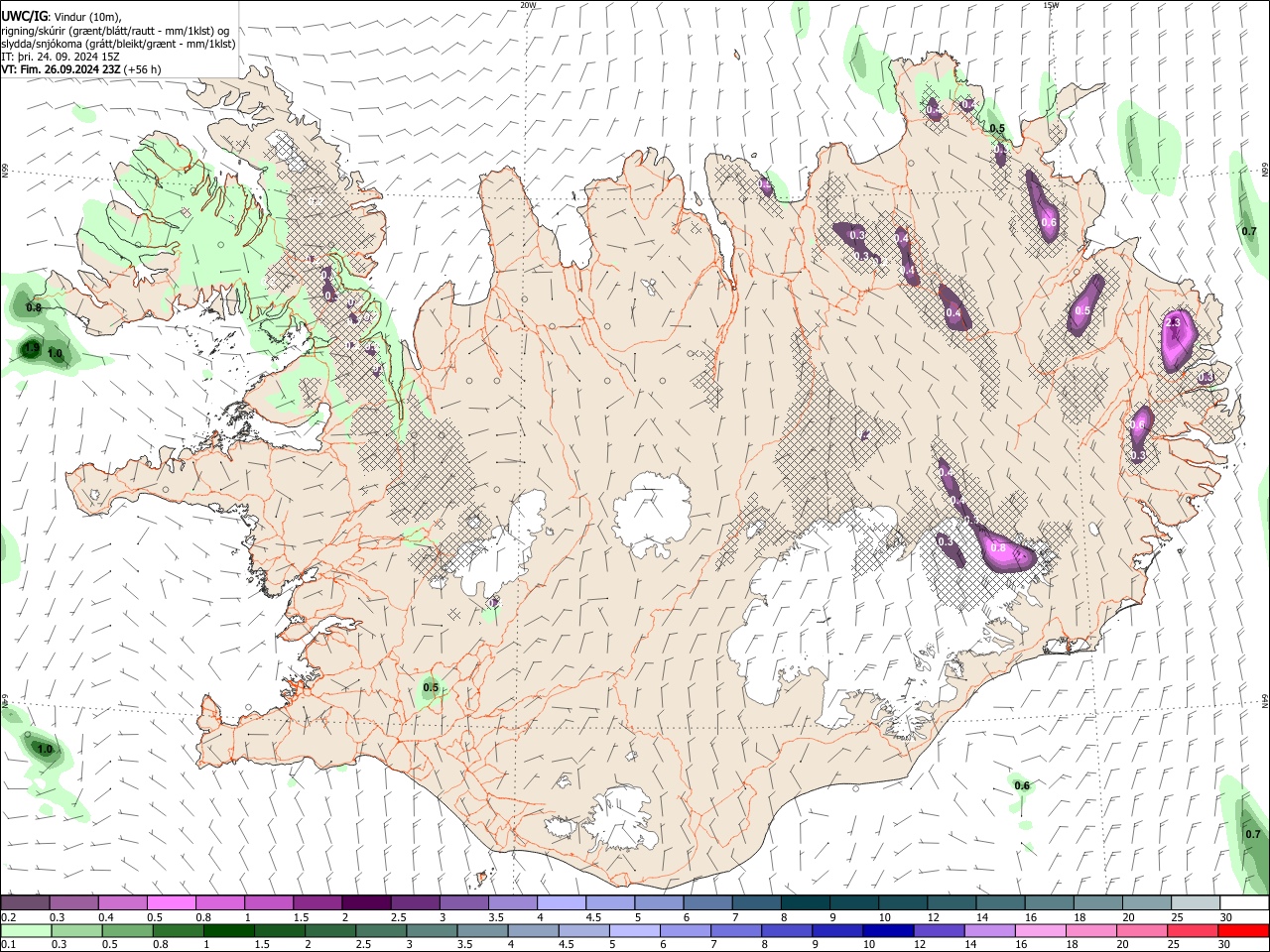Select the 30 bright red swatch in the bottom legend row
This screenshot has width=1270, height=952.
[x=1243, y=930]
